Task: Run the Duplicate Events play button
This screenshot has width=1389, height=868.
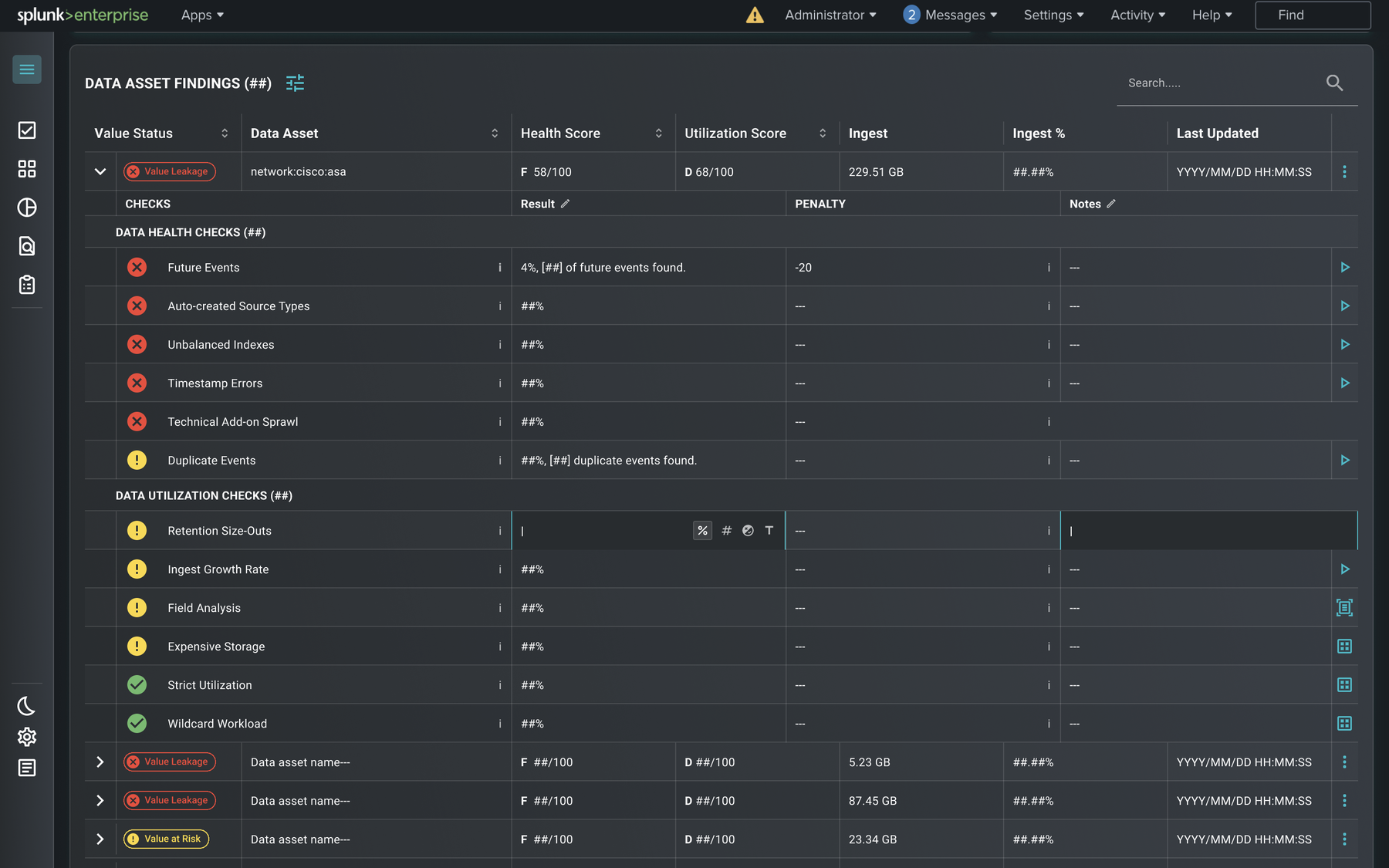Action: click(x=1345, y=460)
